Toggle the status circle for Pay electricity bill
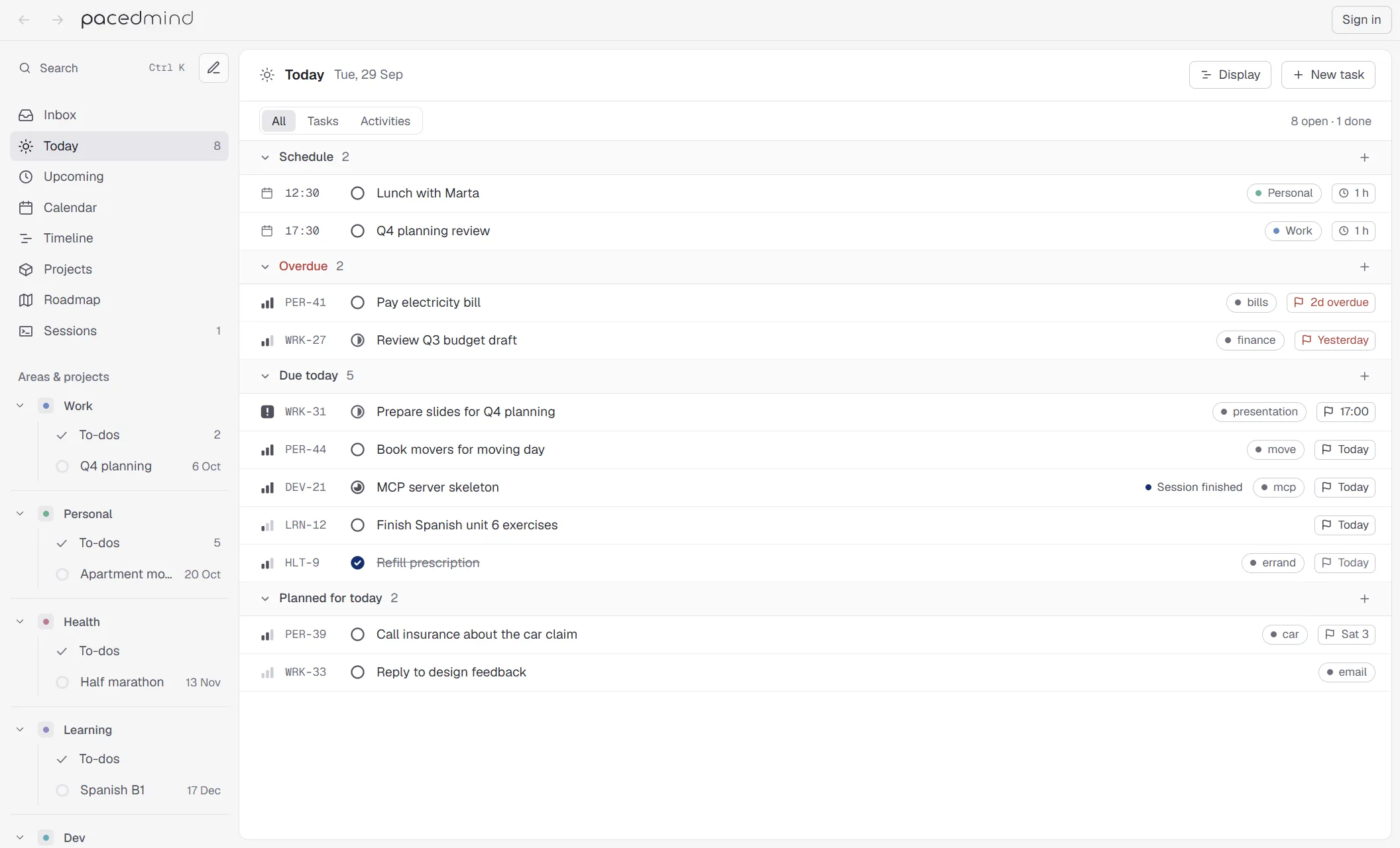This screenshot has height=848, width=1400. coord(357,303)
